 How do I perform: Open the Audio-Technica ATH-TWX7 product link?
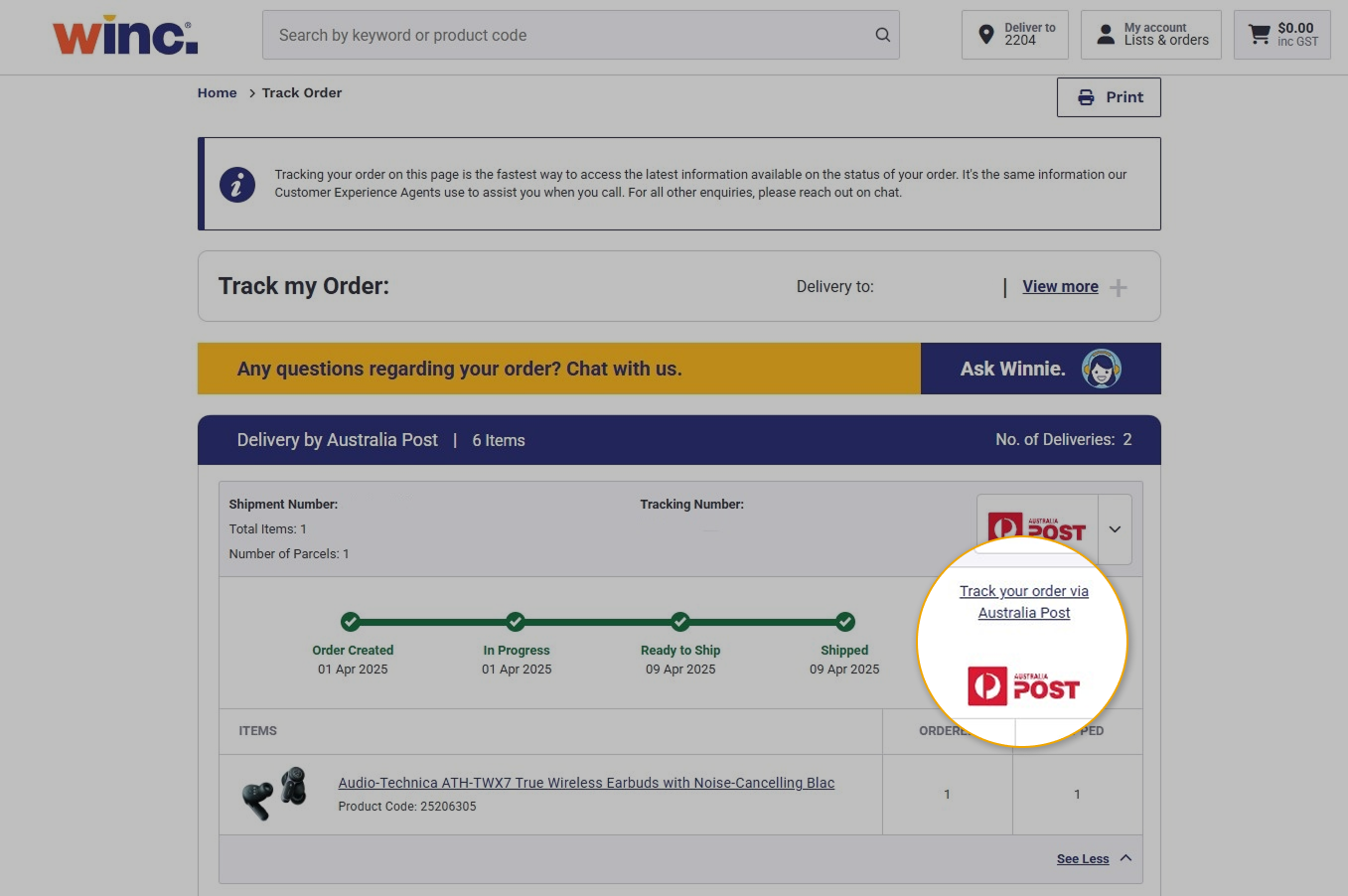tap(586, 783)
